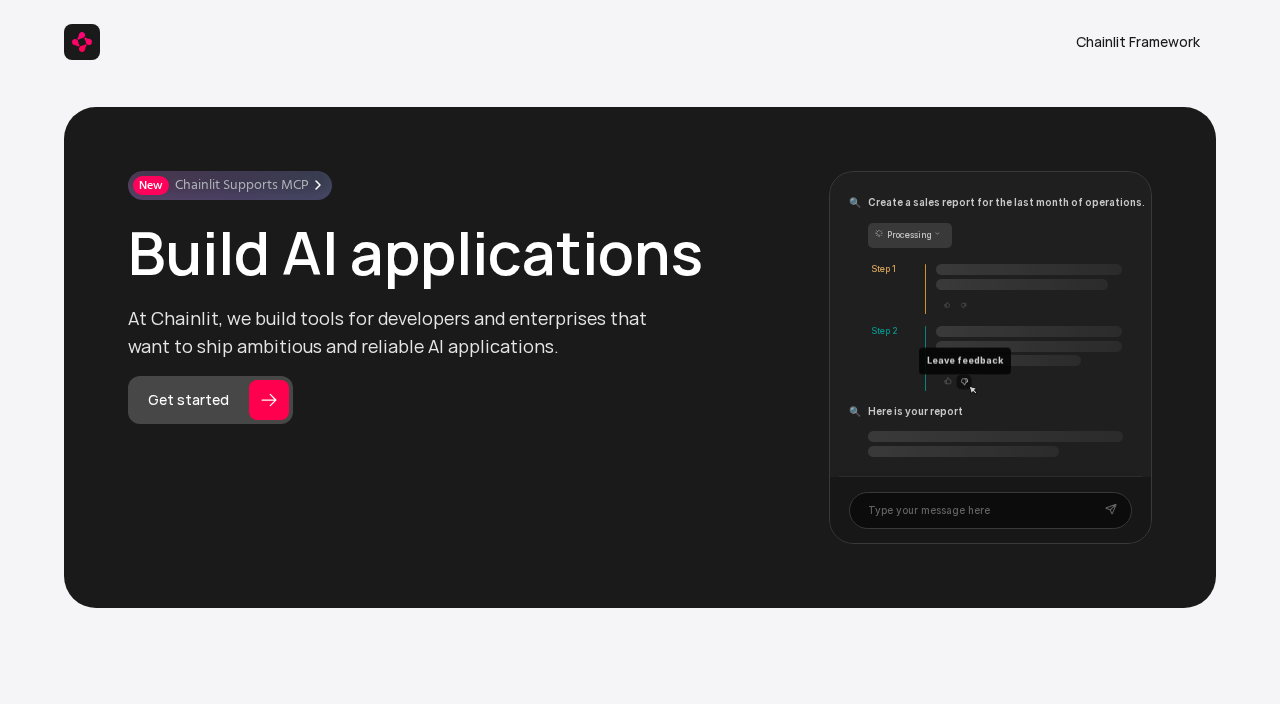Click thumbs up under Step 1

[x=947, y=305]
